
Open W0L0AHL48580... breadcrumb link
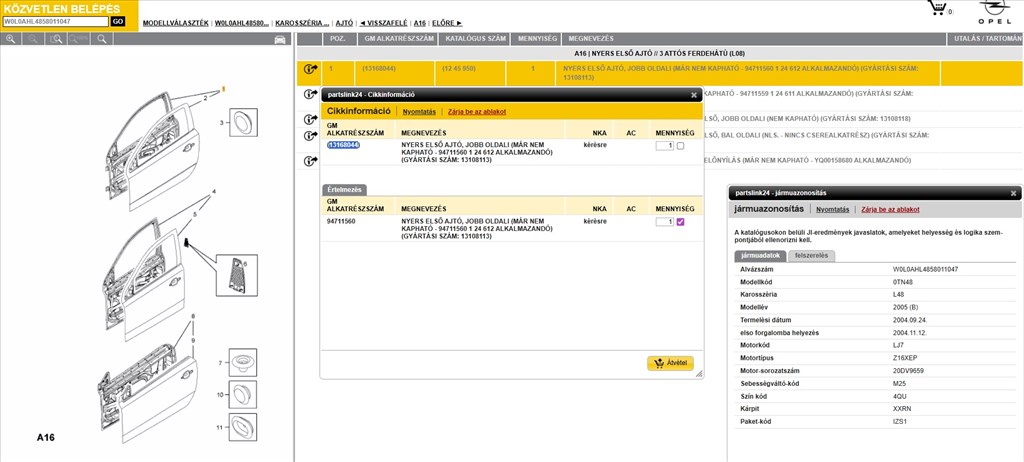click(x=242, y=23)
